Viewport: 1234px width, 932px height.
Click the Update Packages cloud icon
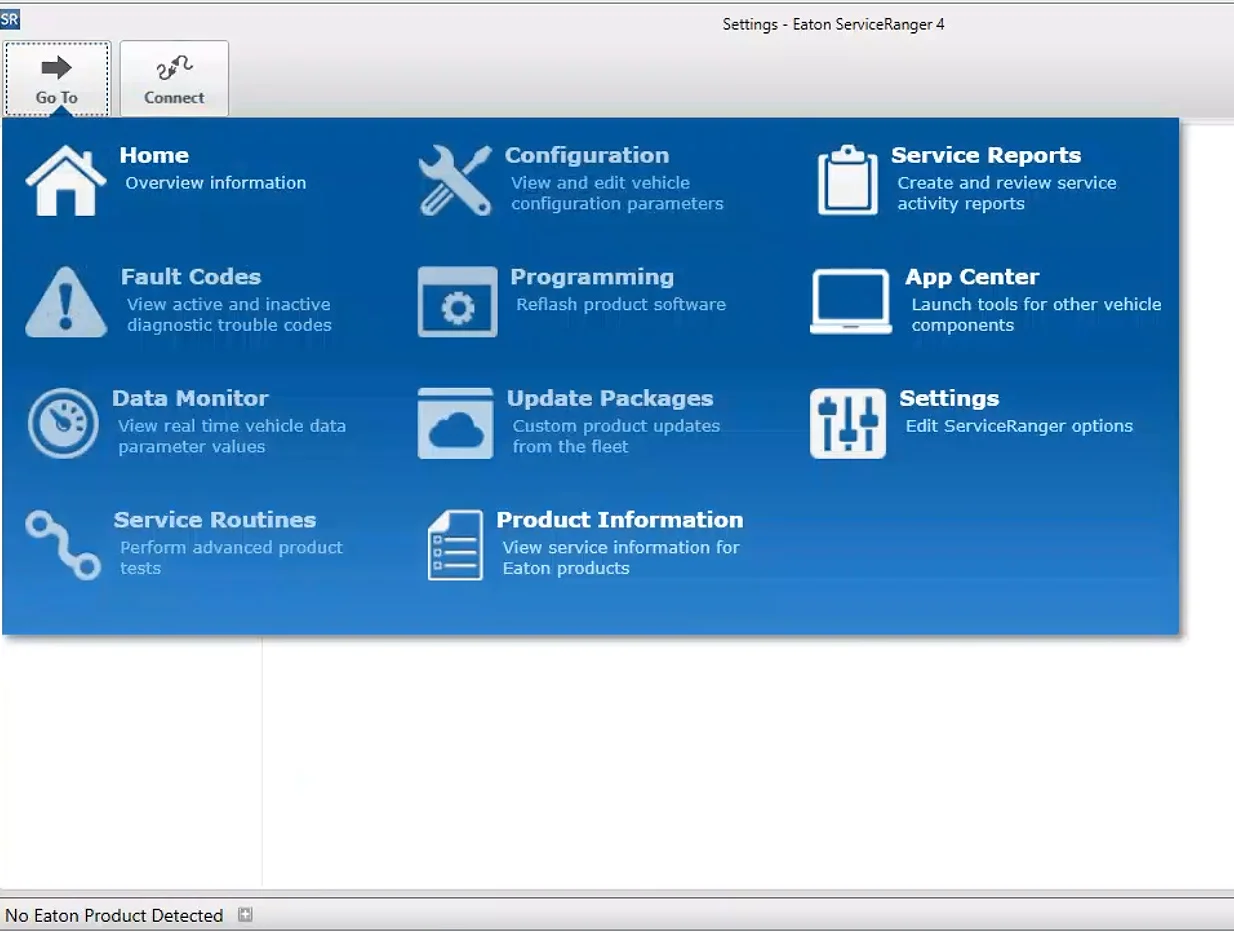456,423
